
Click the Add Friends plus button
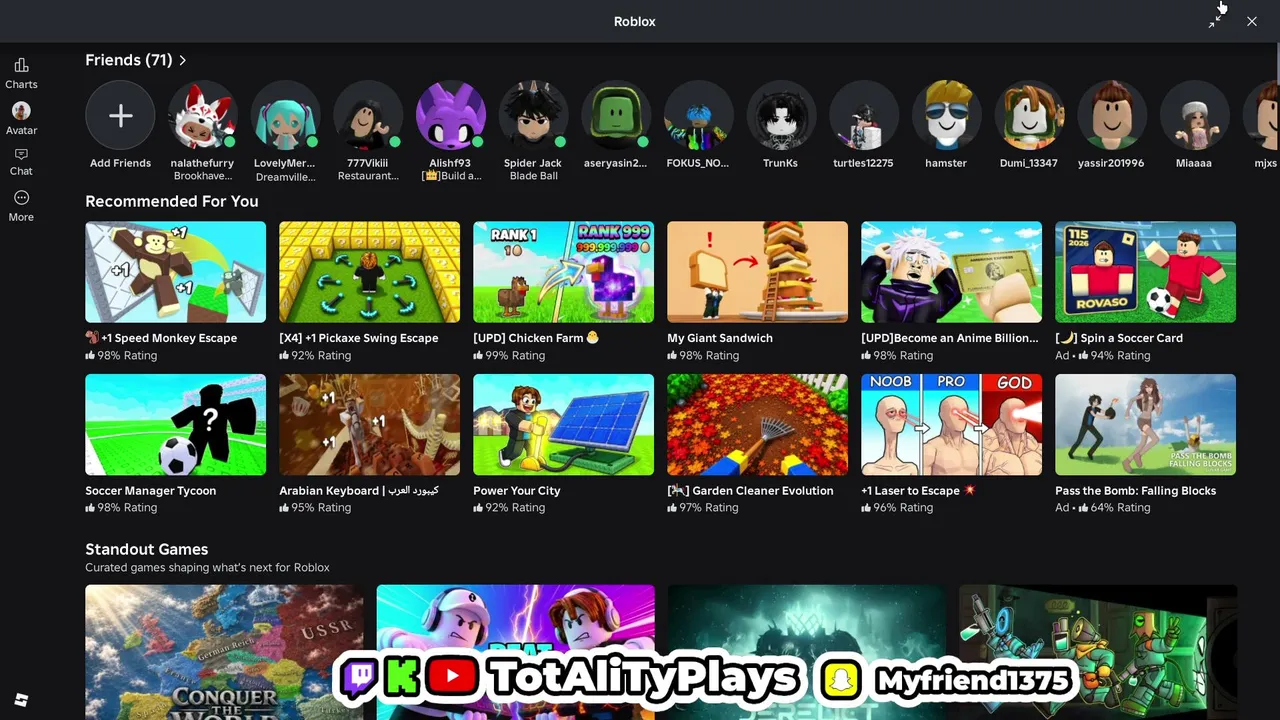tap(120, 116)
